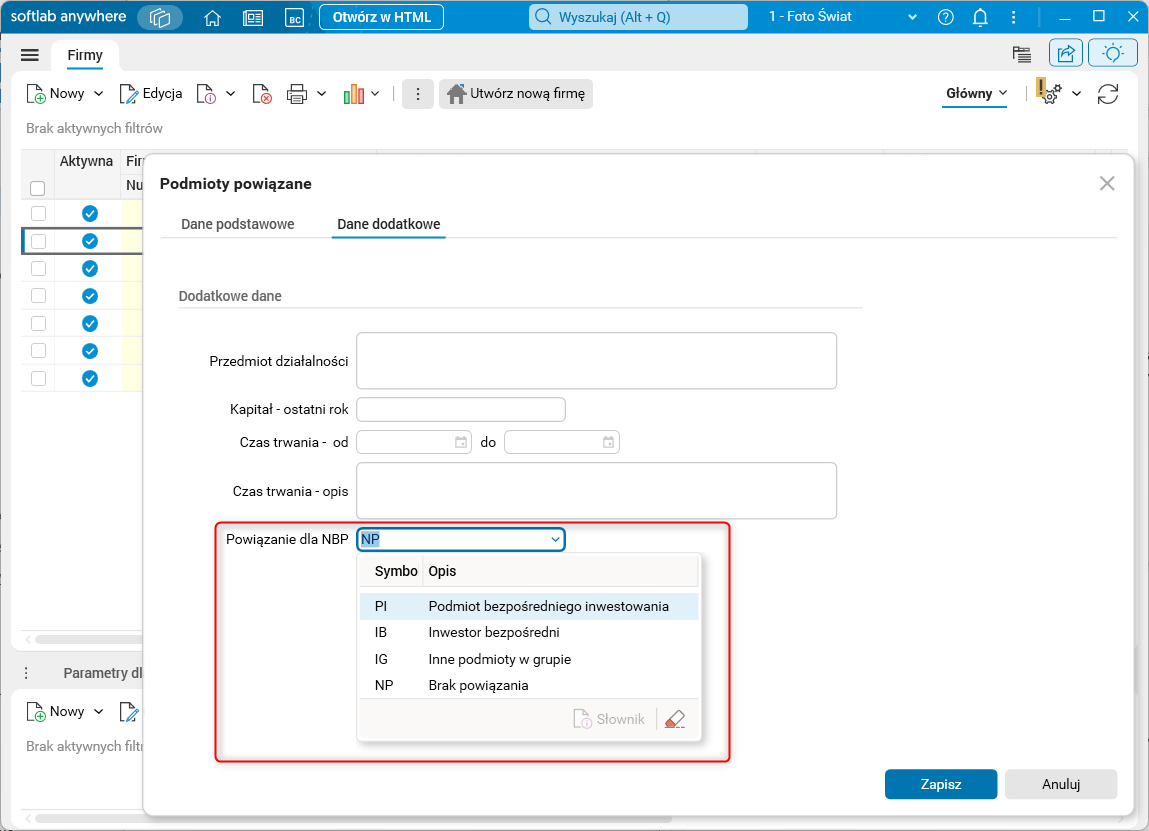Open the news panel icon in header
Viewport: 1149px width, 831px height.
point(253,18)
